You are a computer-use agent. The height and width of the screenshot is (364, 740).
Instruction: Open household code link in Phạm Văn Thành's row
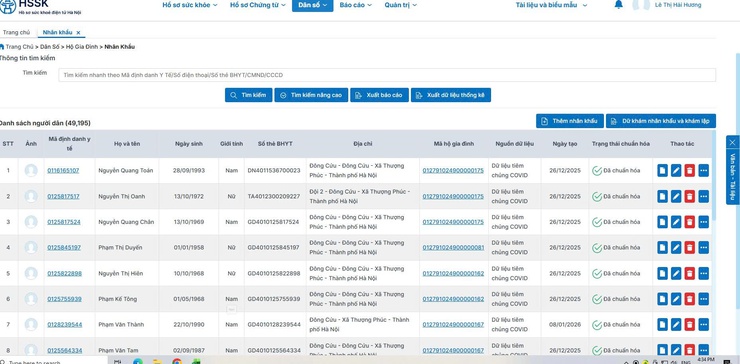453,324
